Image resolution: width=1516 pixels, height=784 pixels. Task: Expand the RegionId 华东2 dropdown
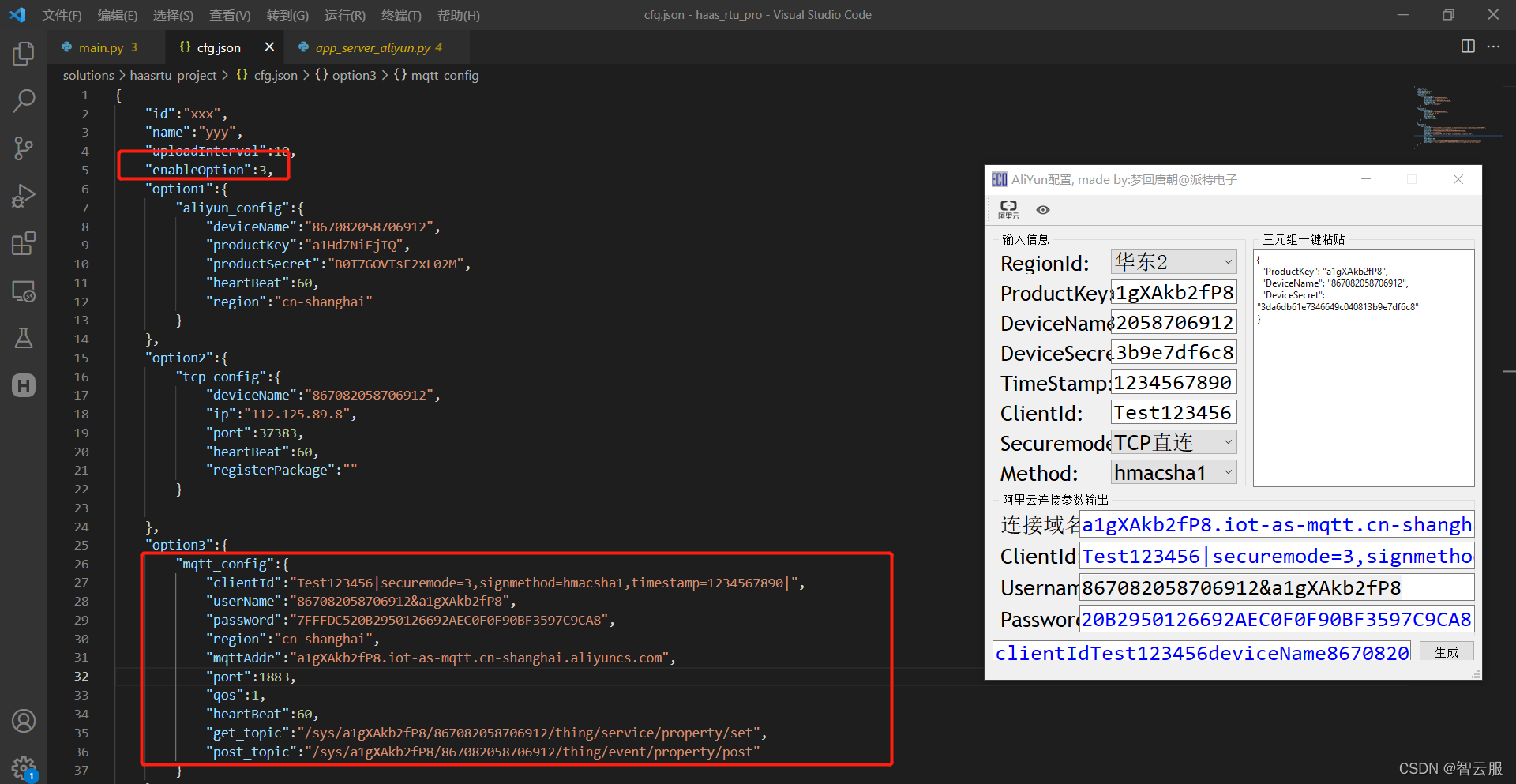coord(1173,261)
